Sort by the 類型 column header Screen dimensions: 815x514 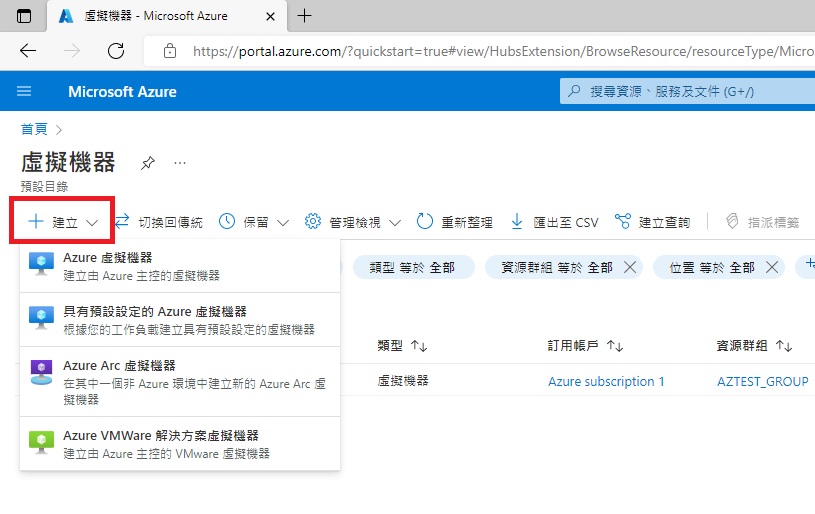click(402, 346)
